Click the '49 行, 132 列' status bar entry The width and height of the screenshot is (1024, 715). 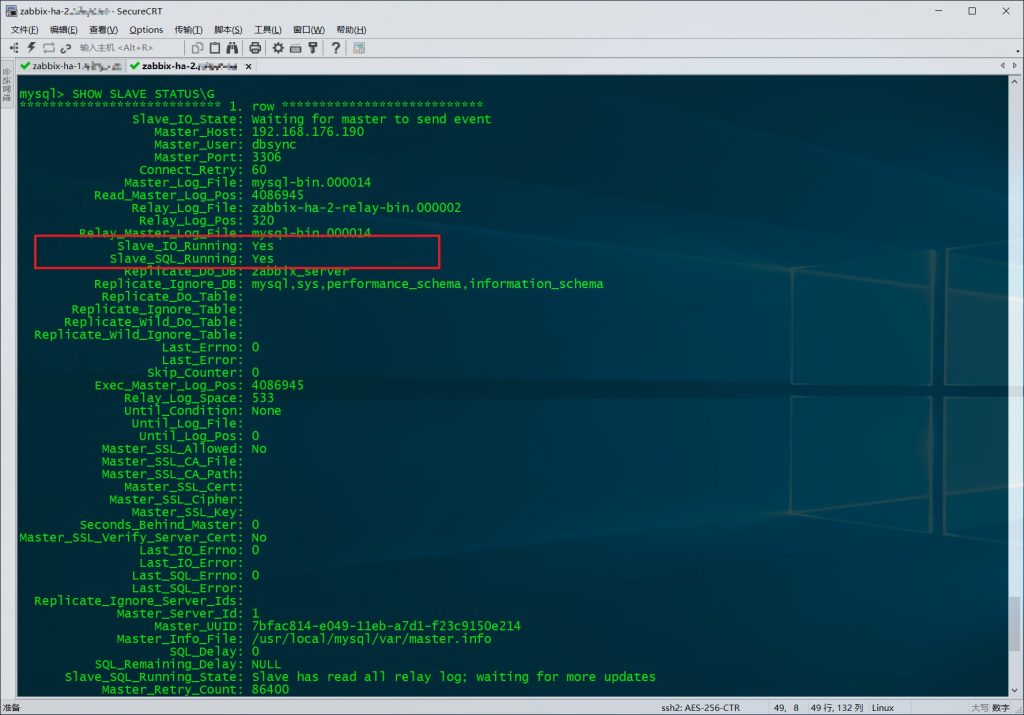(837, 708)
